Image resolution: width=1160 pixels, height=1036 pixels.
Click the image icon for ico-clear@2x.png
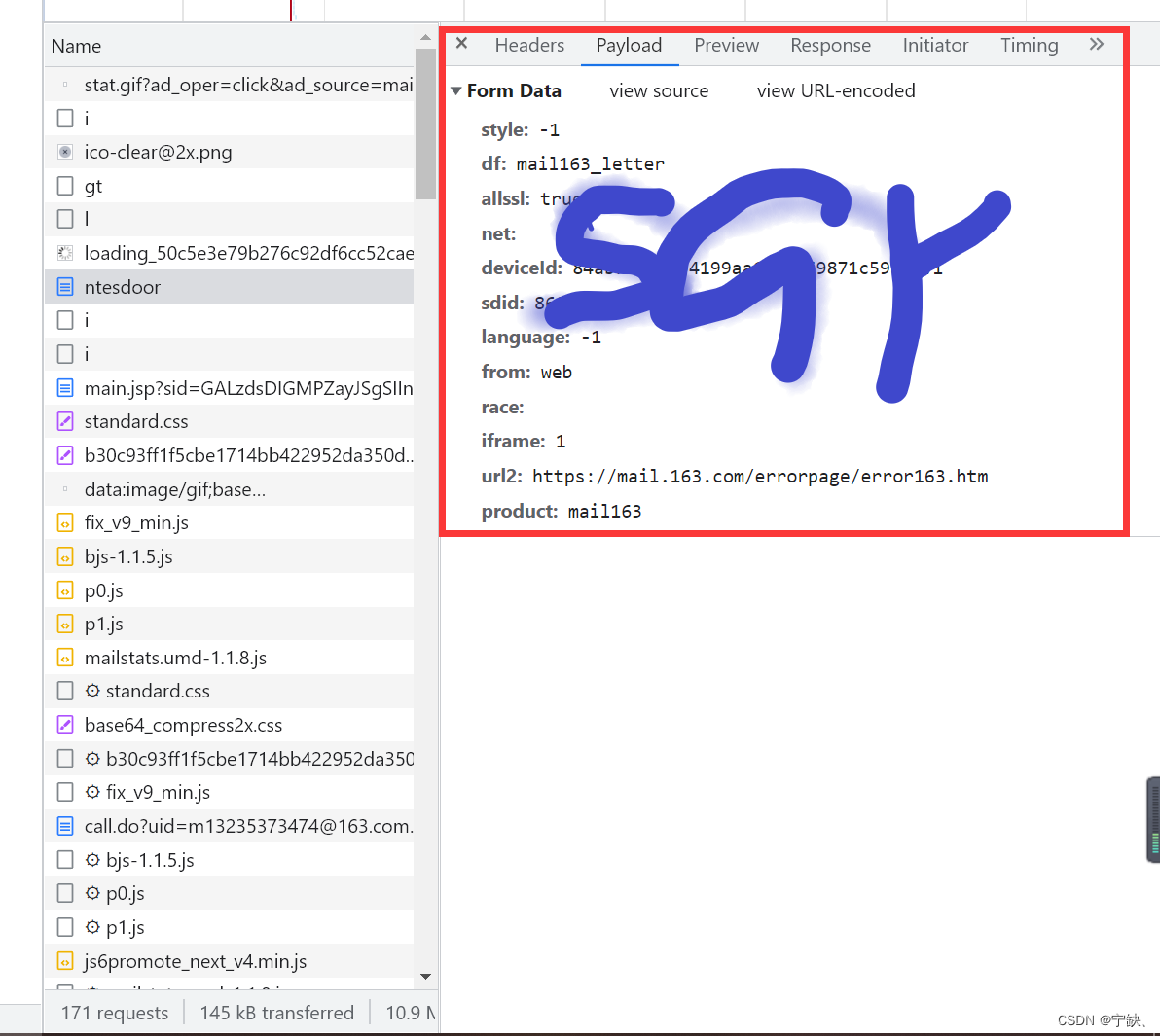[x=64, y=152]
